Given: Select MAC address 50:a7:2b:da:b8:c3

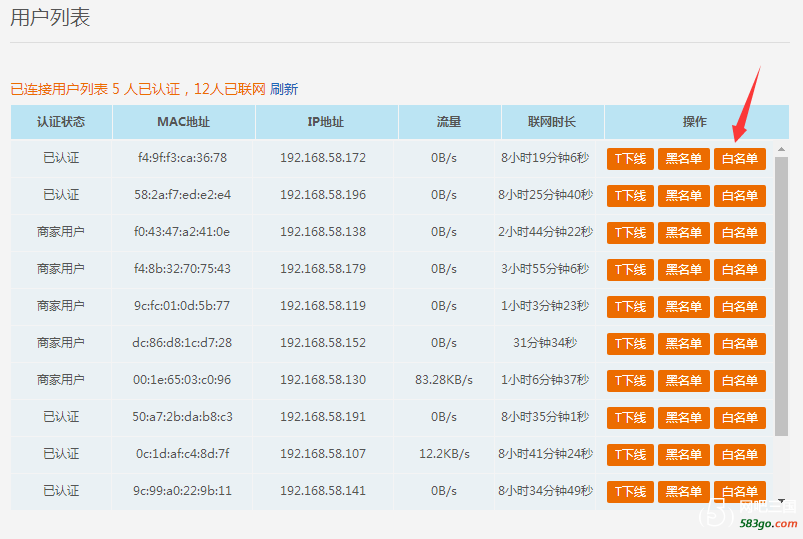Looking at the screenshot, I should 182,417.
